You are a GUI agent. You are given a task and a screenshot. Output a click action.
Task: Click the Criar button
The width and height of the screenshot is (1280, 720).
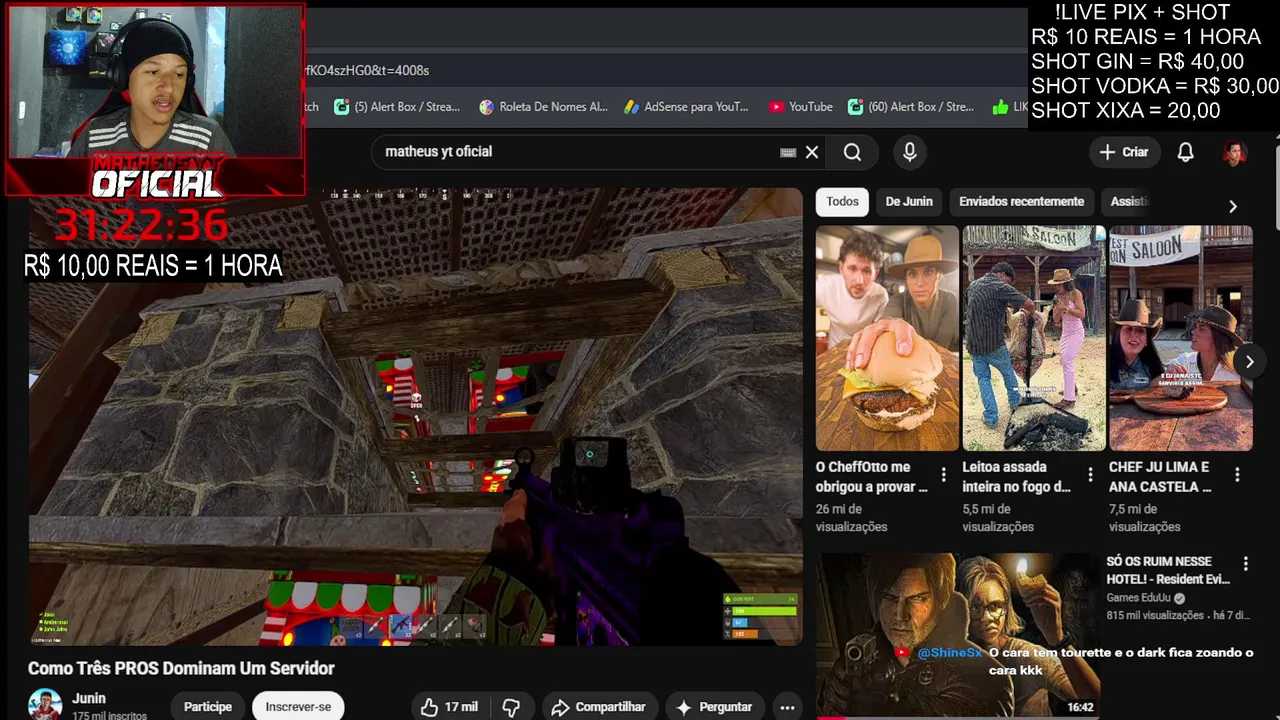1124,152
